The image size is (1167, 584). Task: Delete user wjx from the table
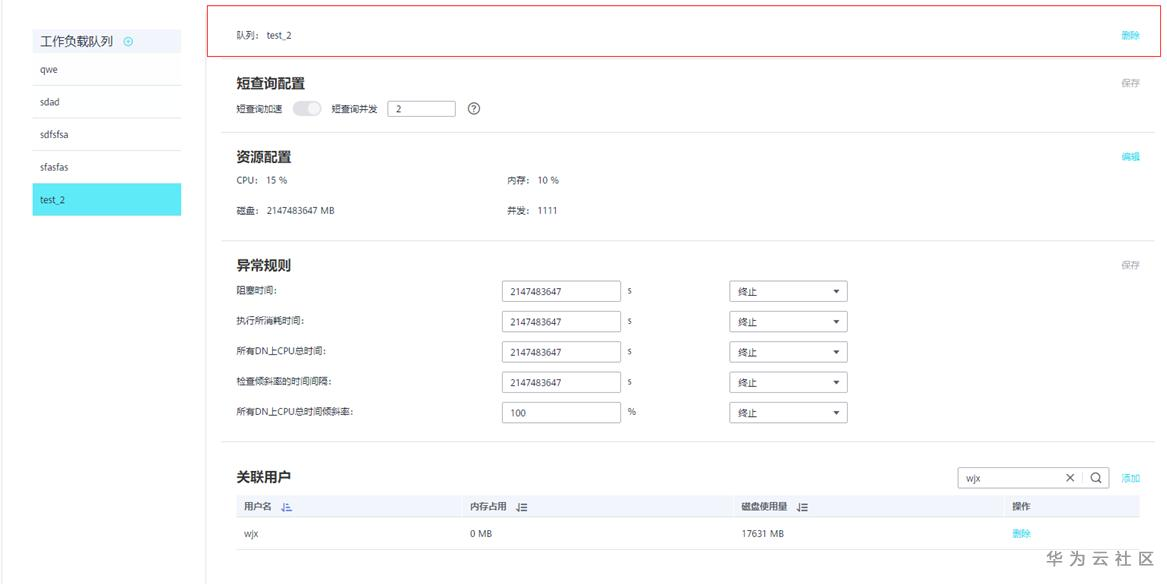[1021, 534]
